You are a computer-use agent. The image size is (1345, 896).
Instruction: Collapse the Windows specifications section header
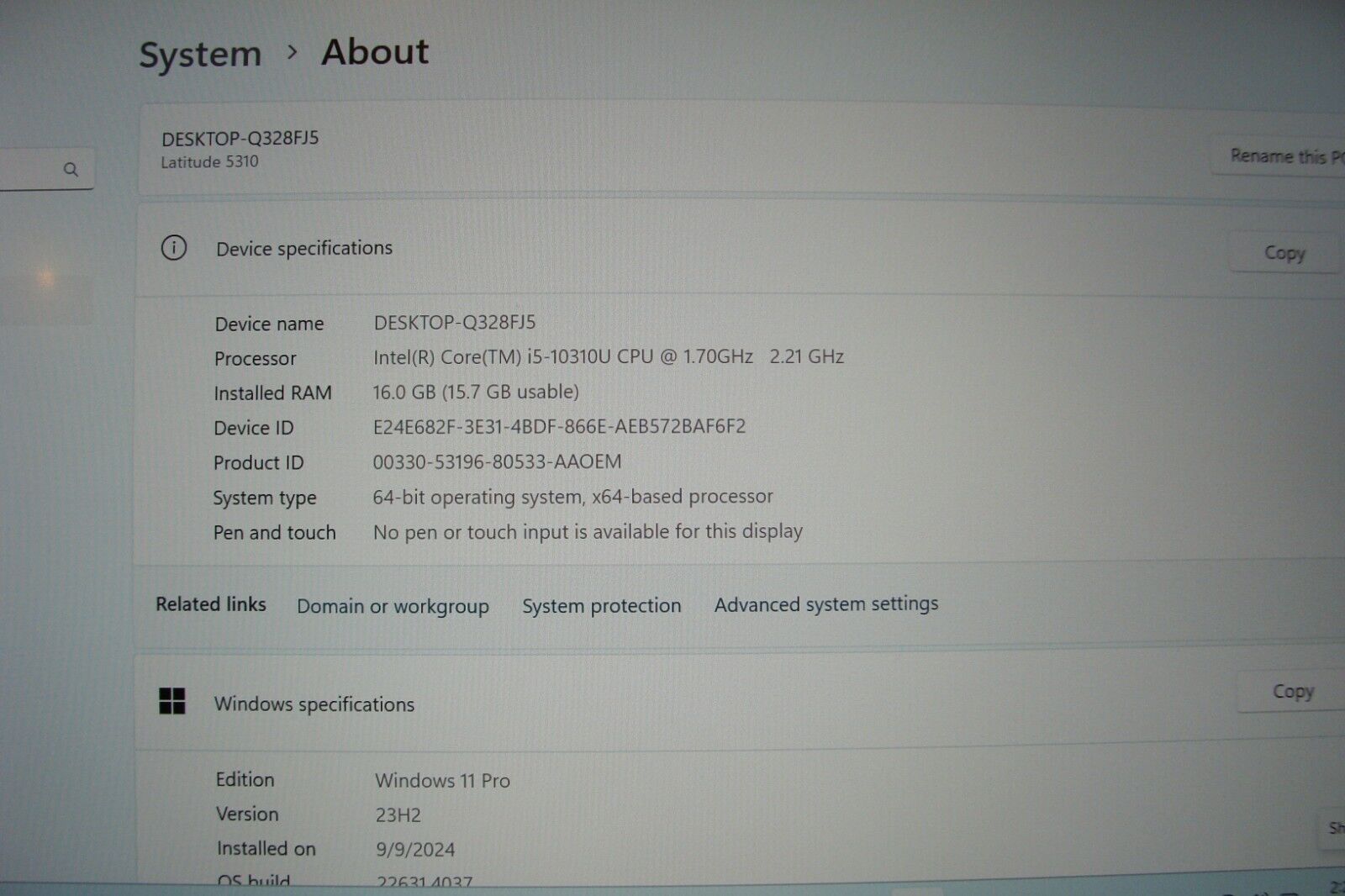[x=740, y=702]
